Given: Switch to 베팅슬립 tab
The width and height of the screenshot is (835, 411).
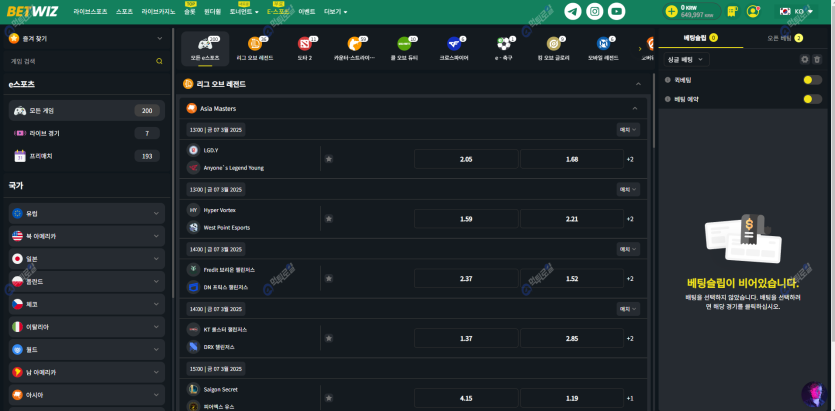Looking at the screenshot, I should click(x=701, y=38).
